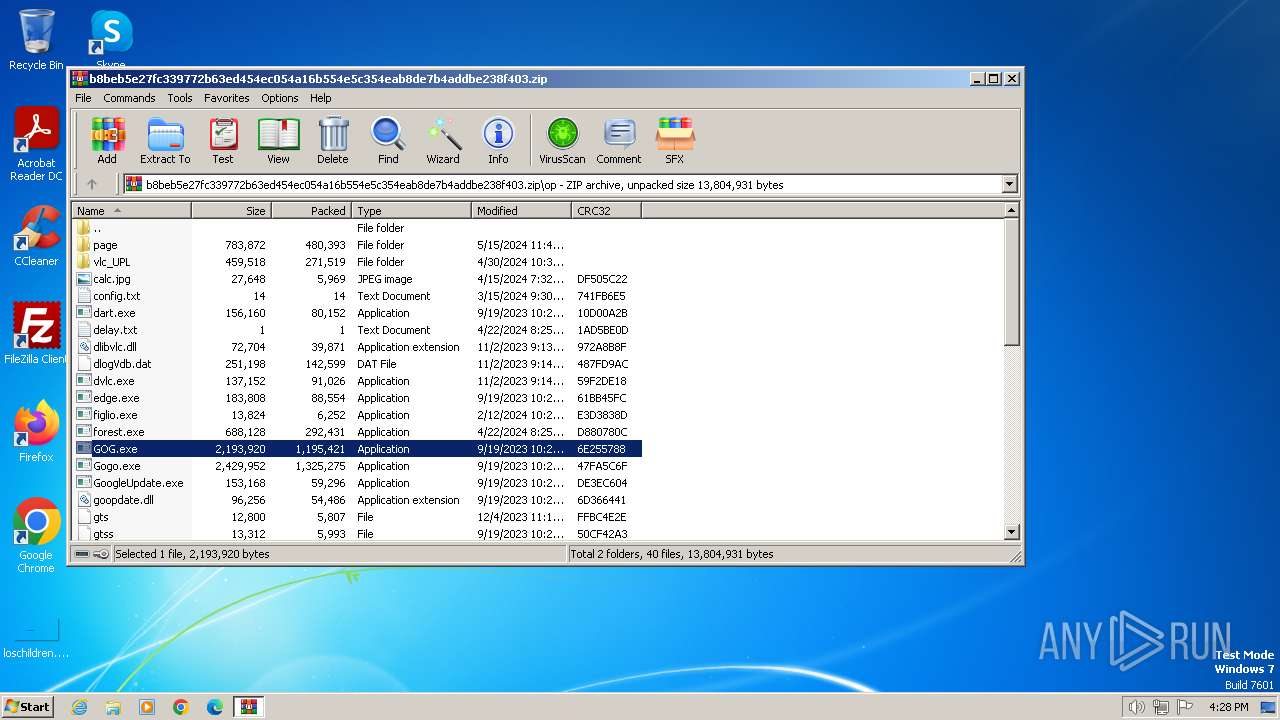Select edge.exe file
This screenshot has height=720, width=1280.
tap(357, 398)
